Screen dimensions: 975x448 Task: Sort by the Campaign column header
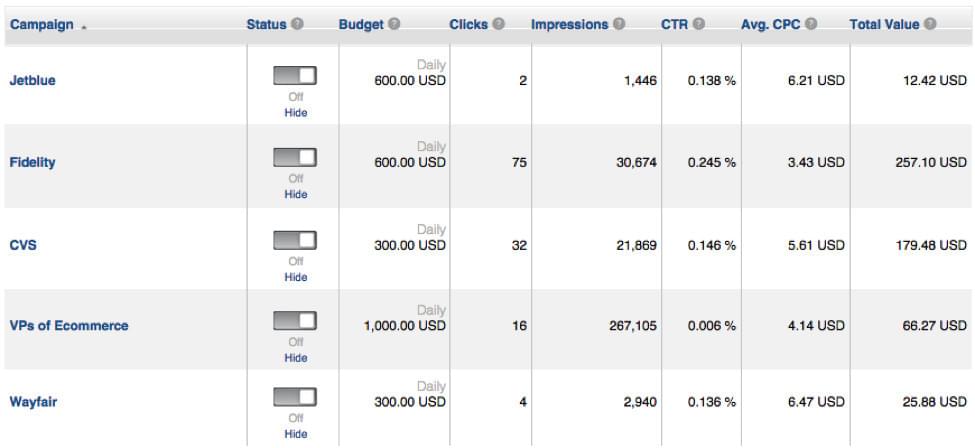[x=42, y=25]
